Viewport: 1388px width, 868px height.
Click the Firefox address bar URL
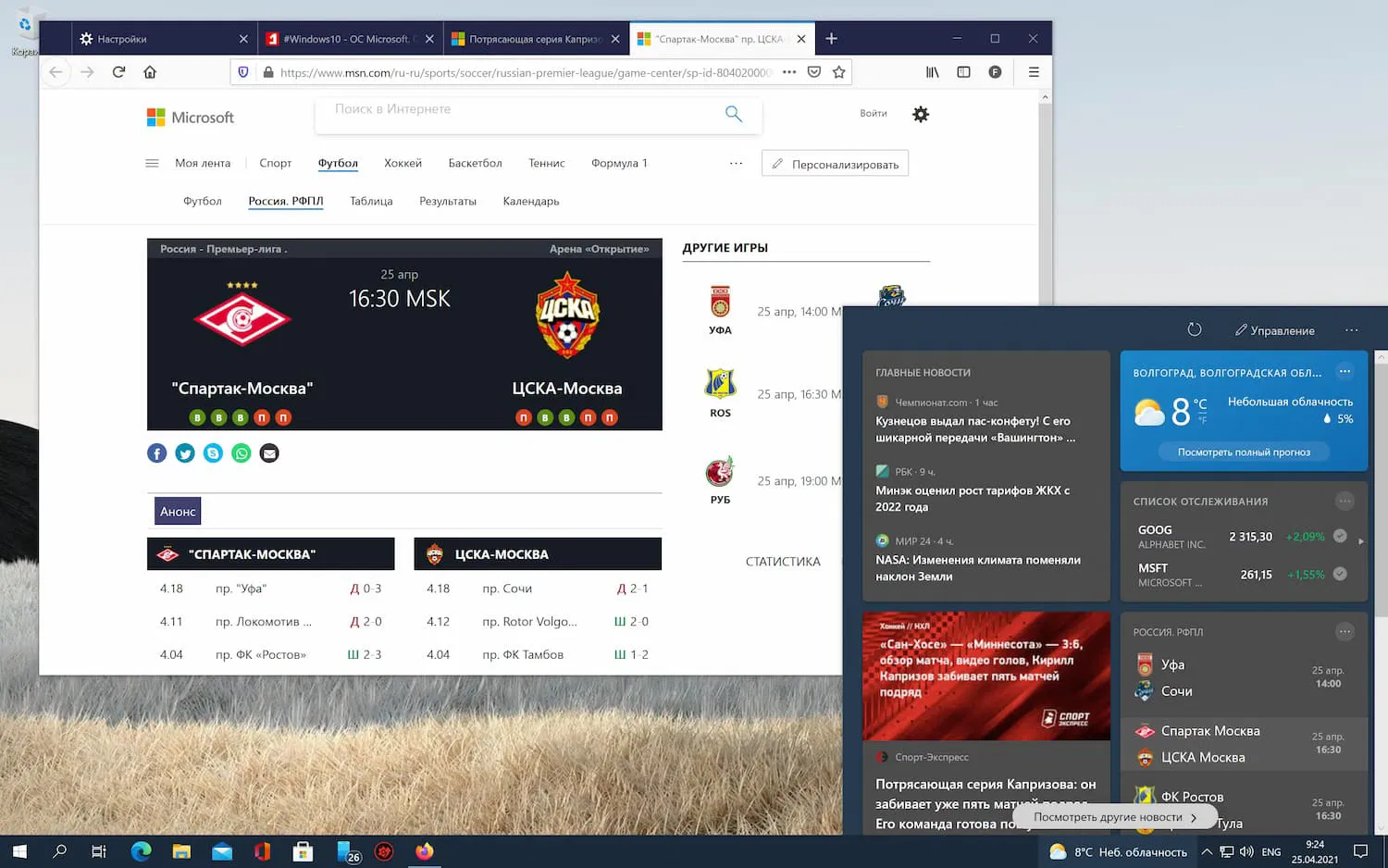(x=526, y=72)
